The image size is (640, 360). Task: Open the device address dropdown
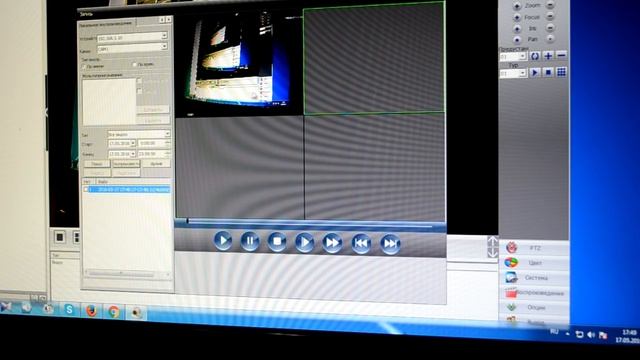pos(164,36)
